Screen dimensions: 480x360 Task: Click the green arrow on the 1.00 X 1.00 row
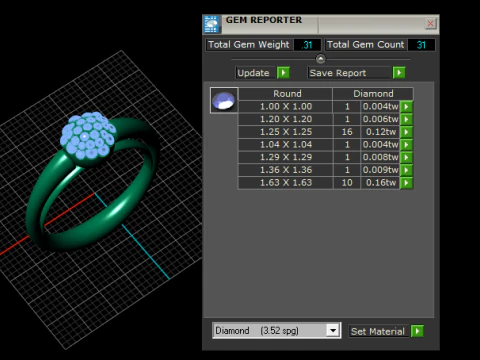coord(406,107)
